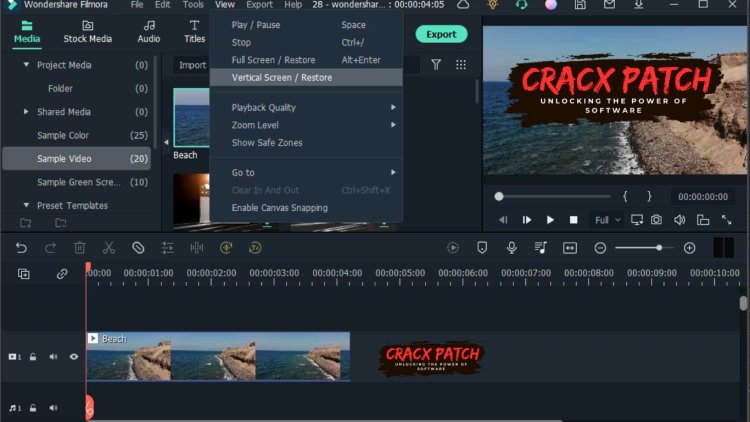Switch to grid view icon

(x=461, y=65)
